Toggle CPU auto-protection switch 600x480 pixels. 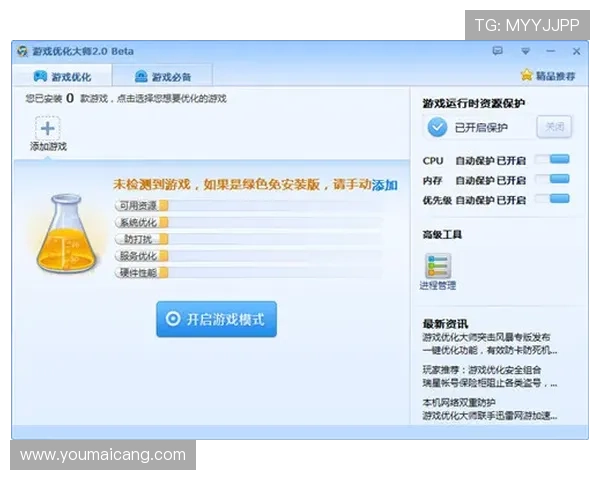point(552,160)
